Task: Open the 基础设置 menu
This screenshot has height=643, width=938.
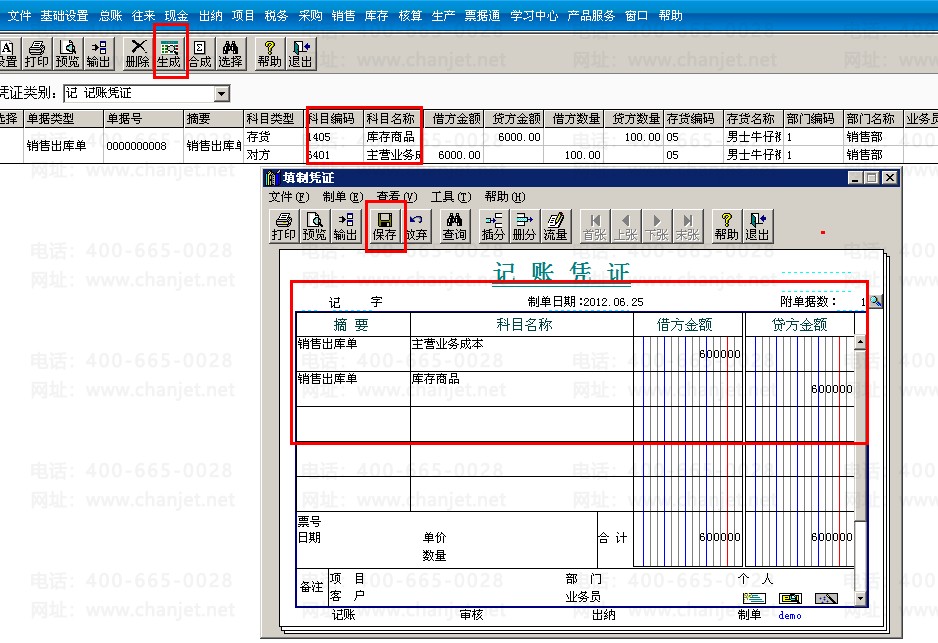Action: pos(65,16)
